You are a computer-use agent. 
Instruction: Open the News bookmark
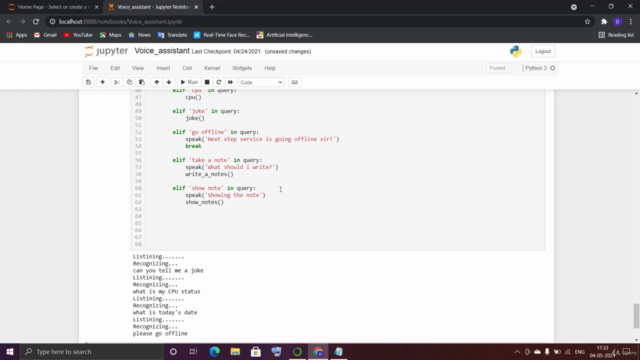point(140,35)
